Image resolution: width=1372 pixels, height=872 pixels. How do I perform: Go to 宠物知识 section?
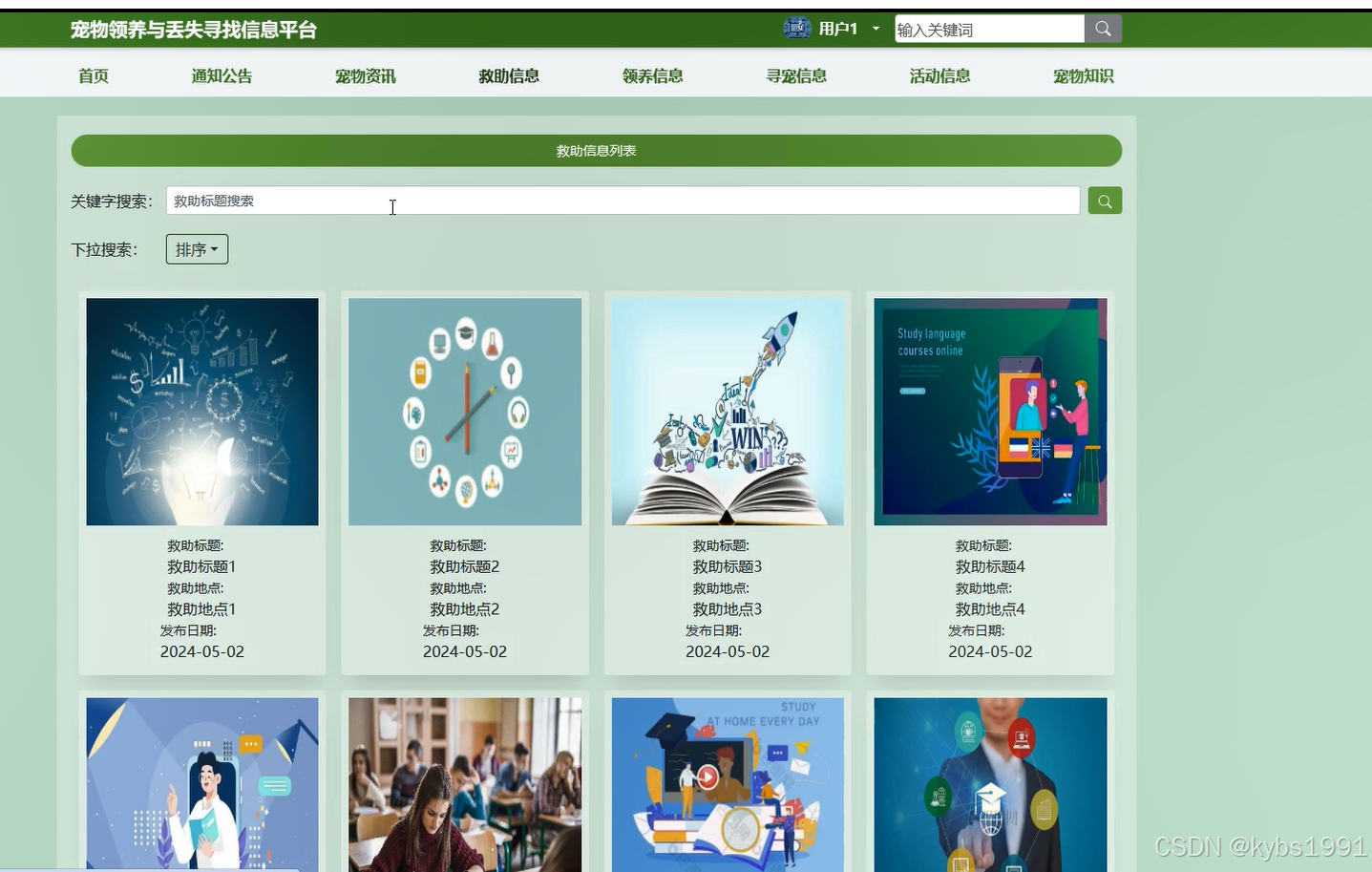coord(1084,75)
